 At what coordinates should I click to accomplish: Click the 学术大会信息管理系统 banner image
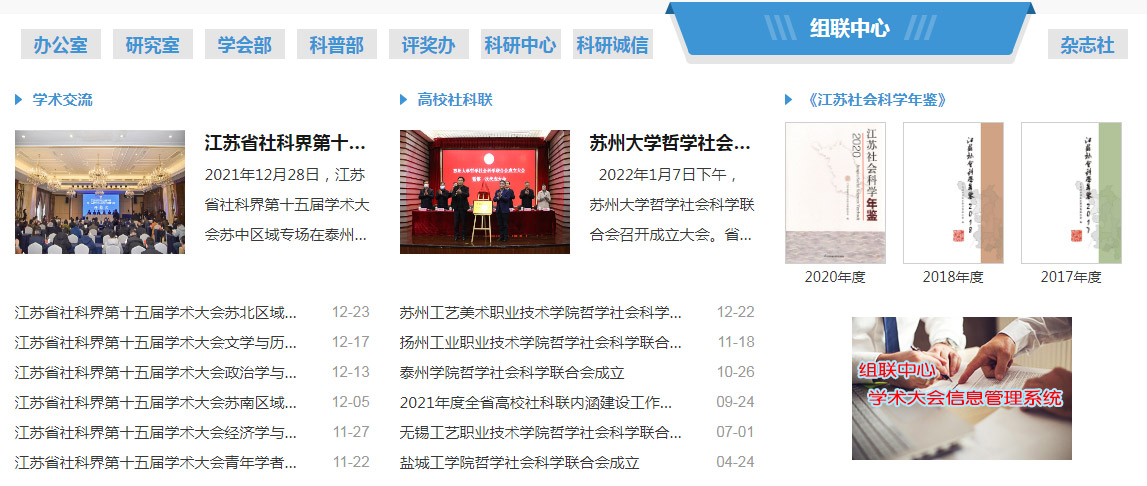(961, 388)
